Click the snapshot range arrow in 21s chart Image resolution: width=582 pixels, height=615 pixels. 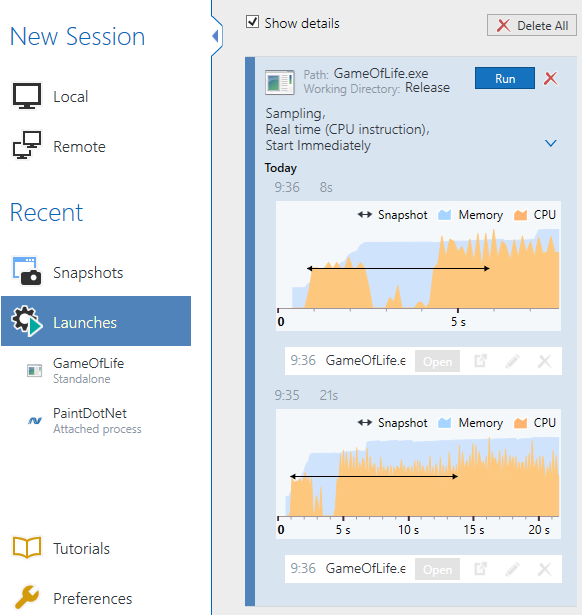click(x=374, y=476)
